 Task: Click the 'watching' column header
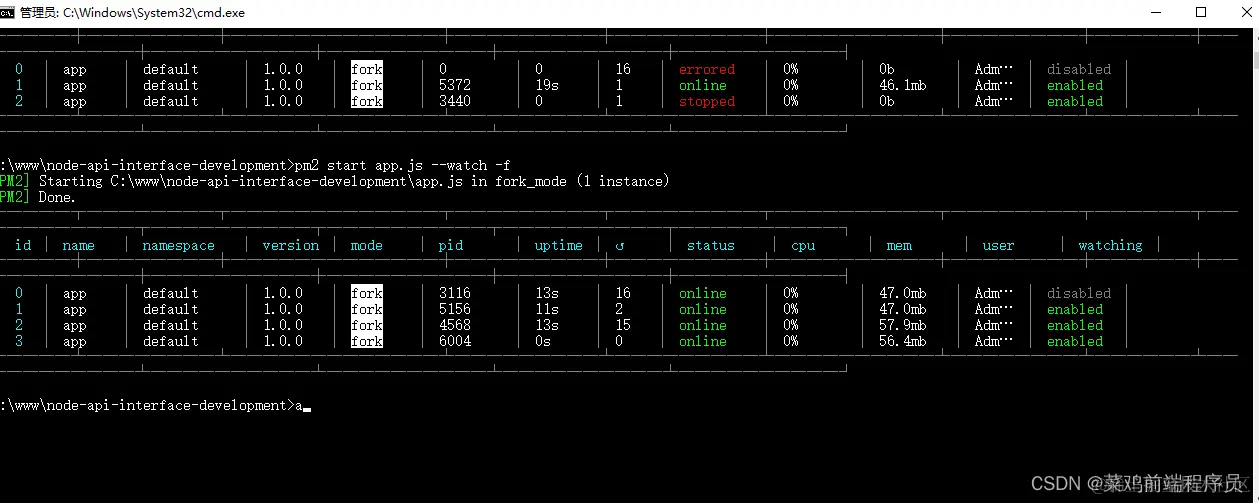pos(1111,245)
